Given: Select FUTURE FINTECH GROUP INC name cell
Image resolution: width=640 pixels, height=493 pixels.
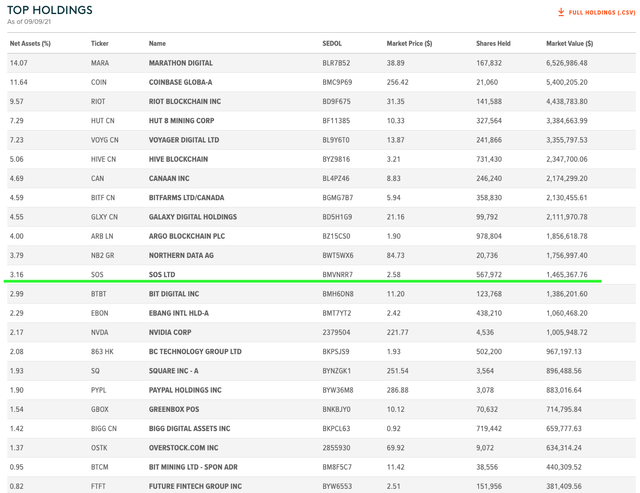Looking at the screenshot, I should (x=195, y=486).
